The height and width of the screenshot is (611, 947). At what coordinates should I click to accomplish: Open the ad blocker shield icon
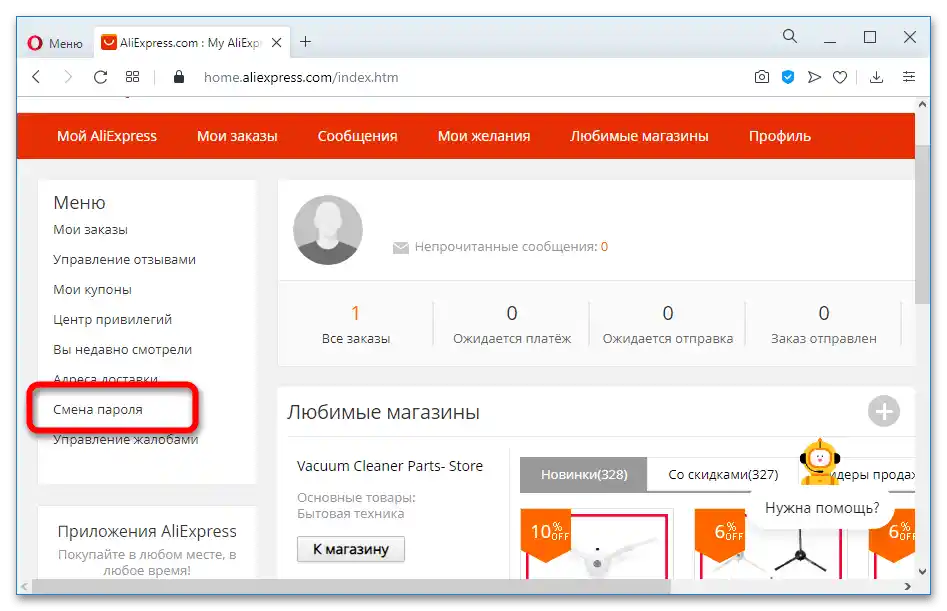[x=788, y=77]
